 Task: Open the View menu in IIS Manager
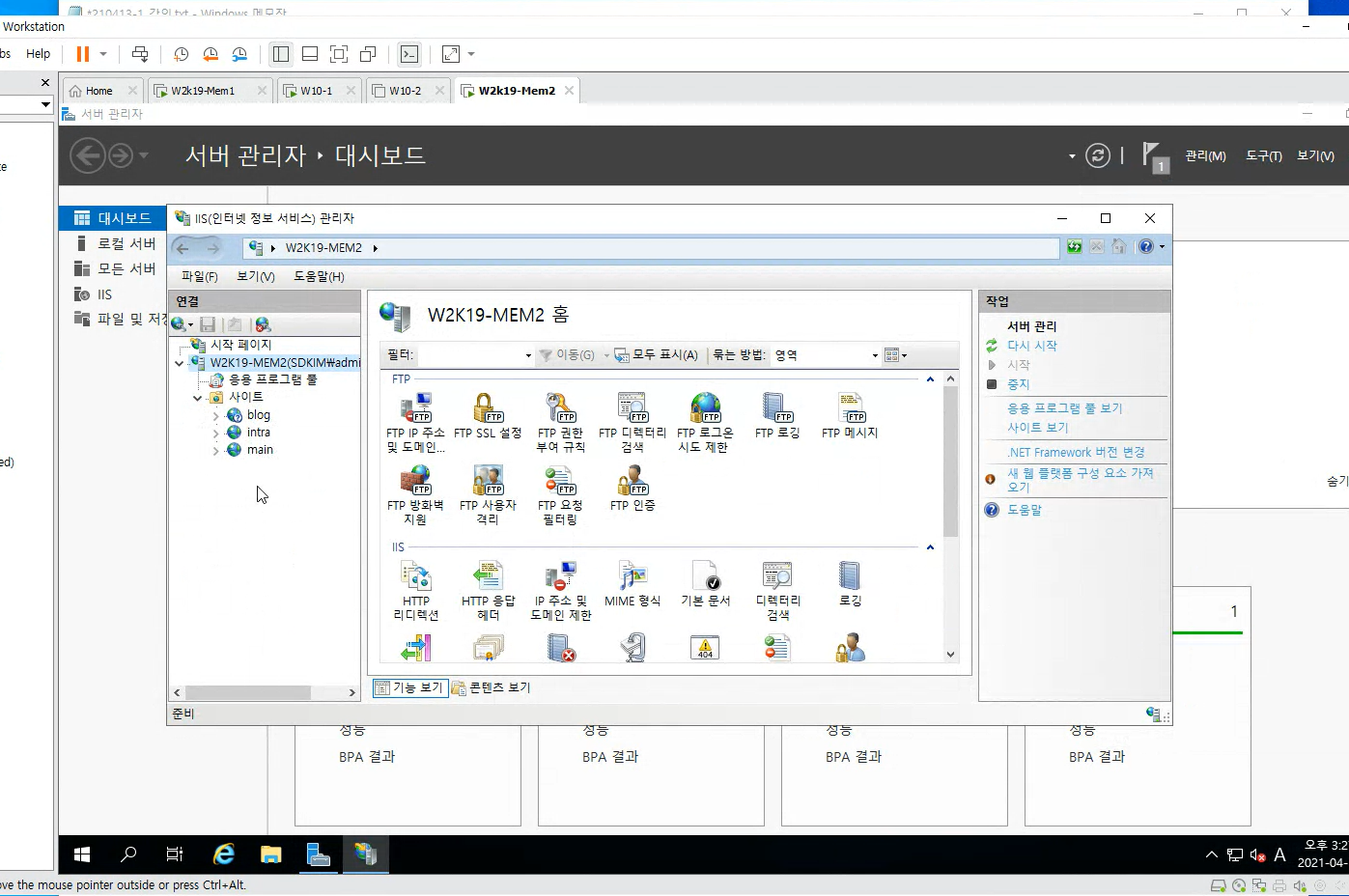(x=256, y=276)
